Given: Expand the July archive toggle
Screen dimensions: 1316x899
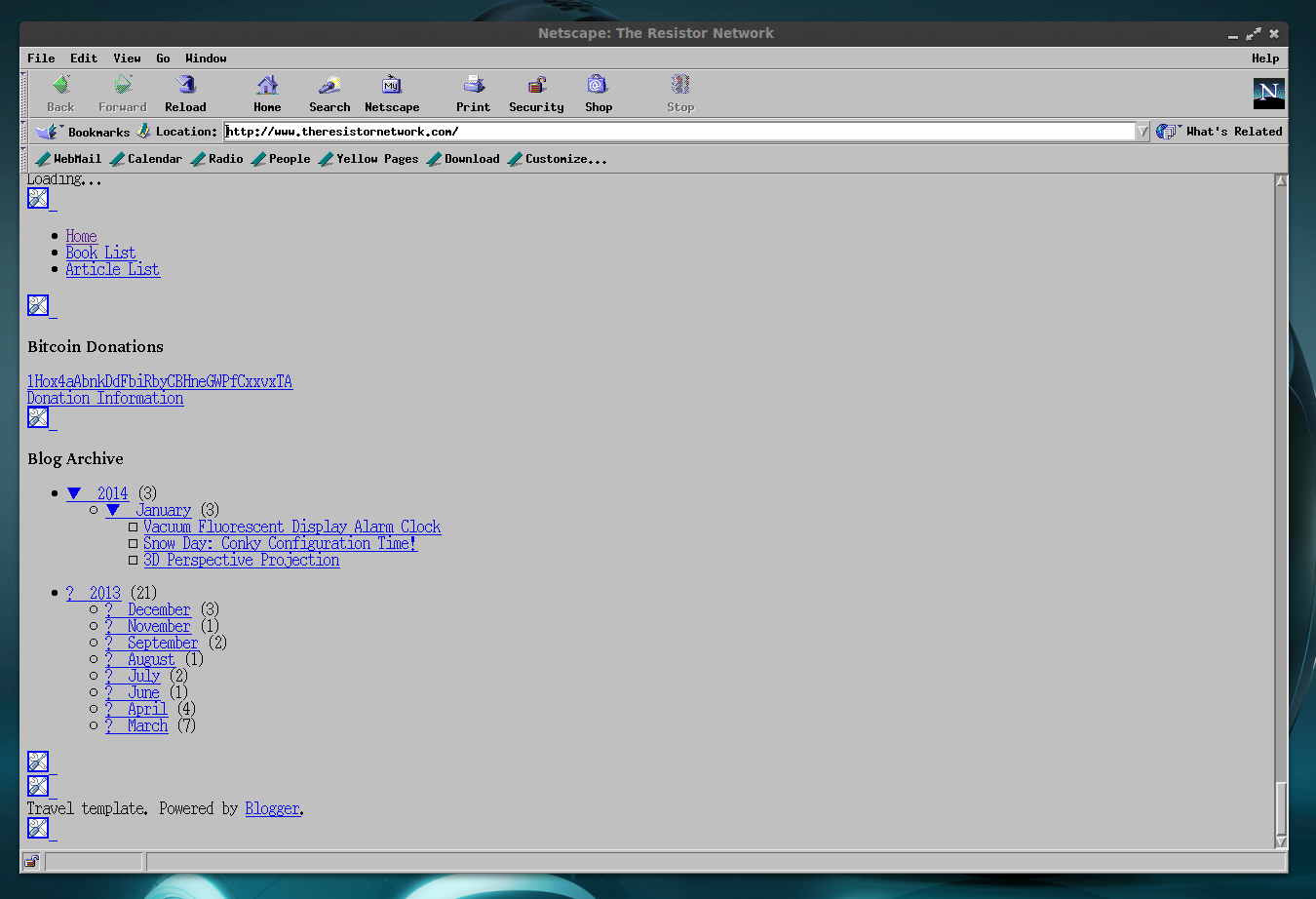Looking at the screenshot, I should [x=109, y=676].
